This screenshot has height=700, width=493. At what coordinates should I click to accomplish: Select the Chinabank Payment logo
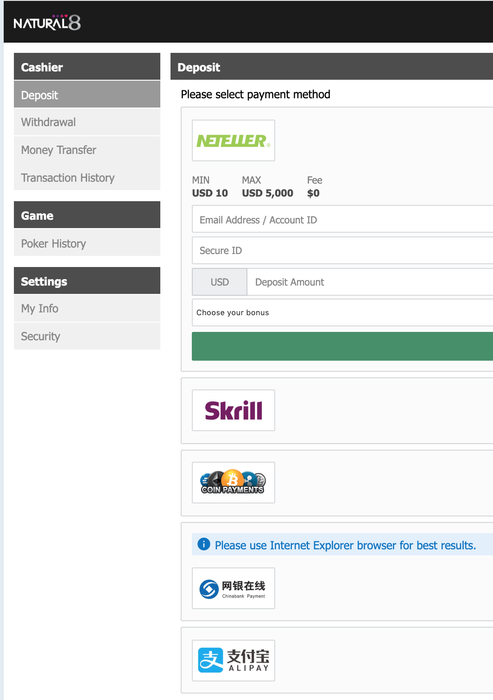click(x=234, y=588)
